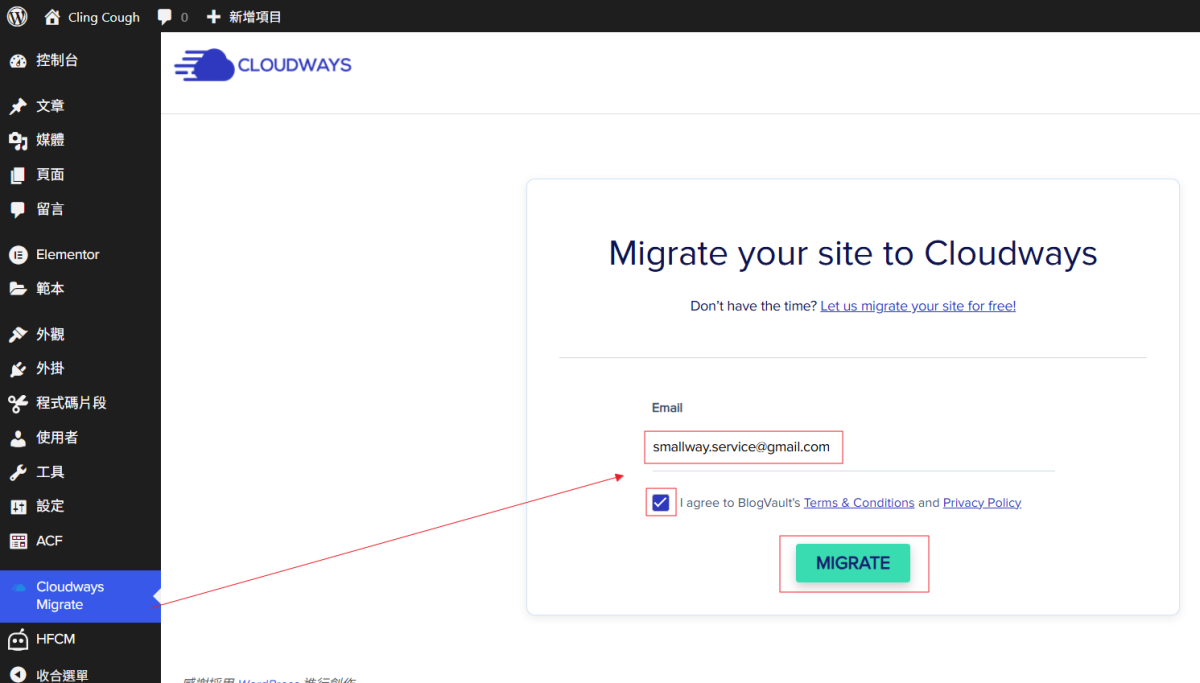Open the Cling Cough site home icon
Viewport: 1200px width, 683px height.
click(x=52, y=17)
